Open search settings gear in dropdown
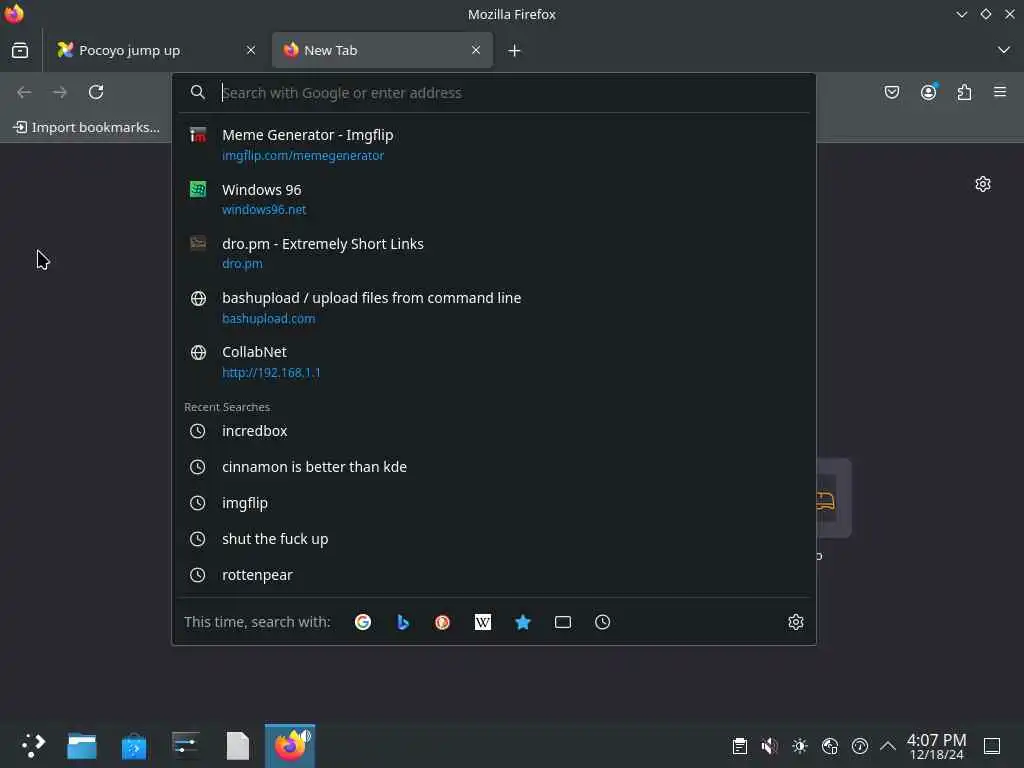Viewport: 1024px width, 768px height. point(795,622)
